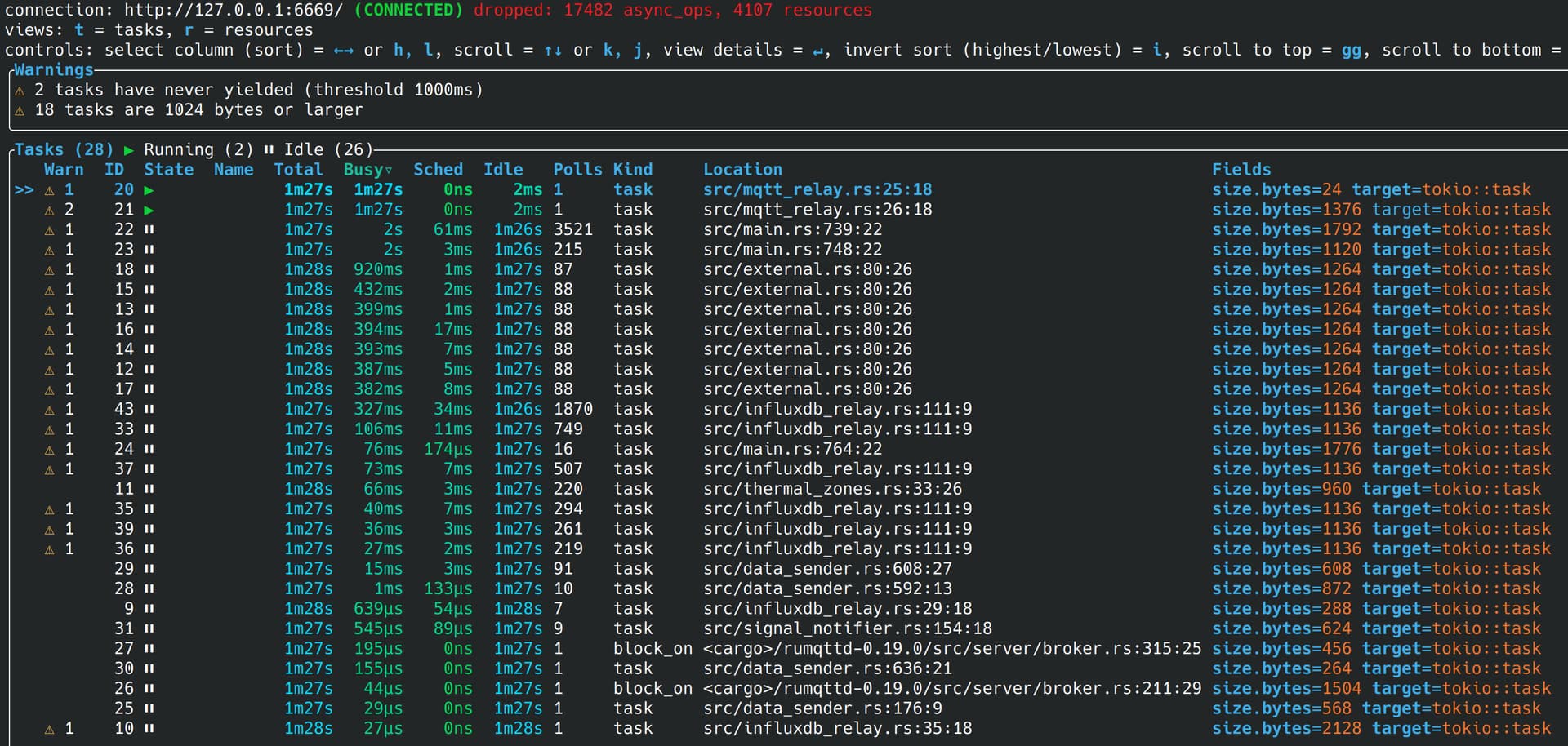
Task: Select location src/data_sender.rs:608:27
Action: (x=827, y=569)
